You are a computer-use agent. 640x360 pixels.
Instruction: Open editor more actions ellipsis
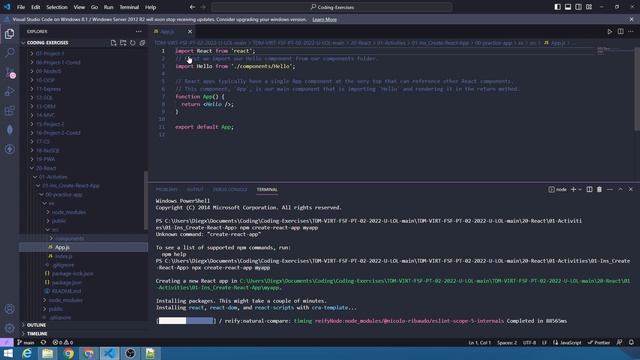click(x=631, y=31)
